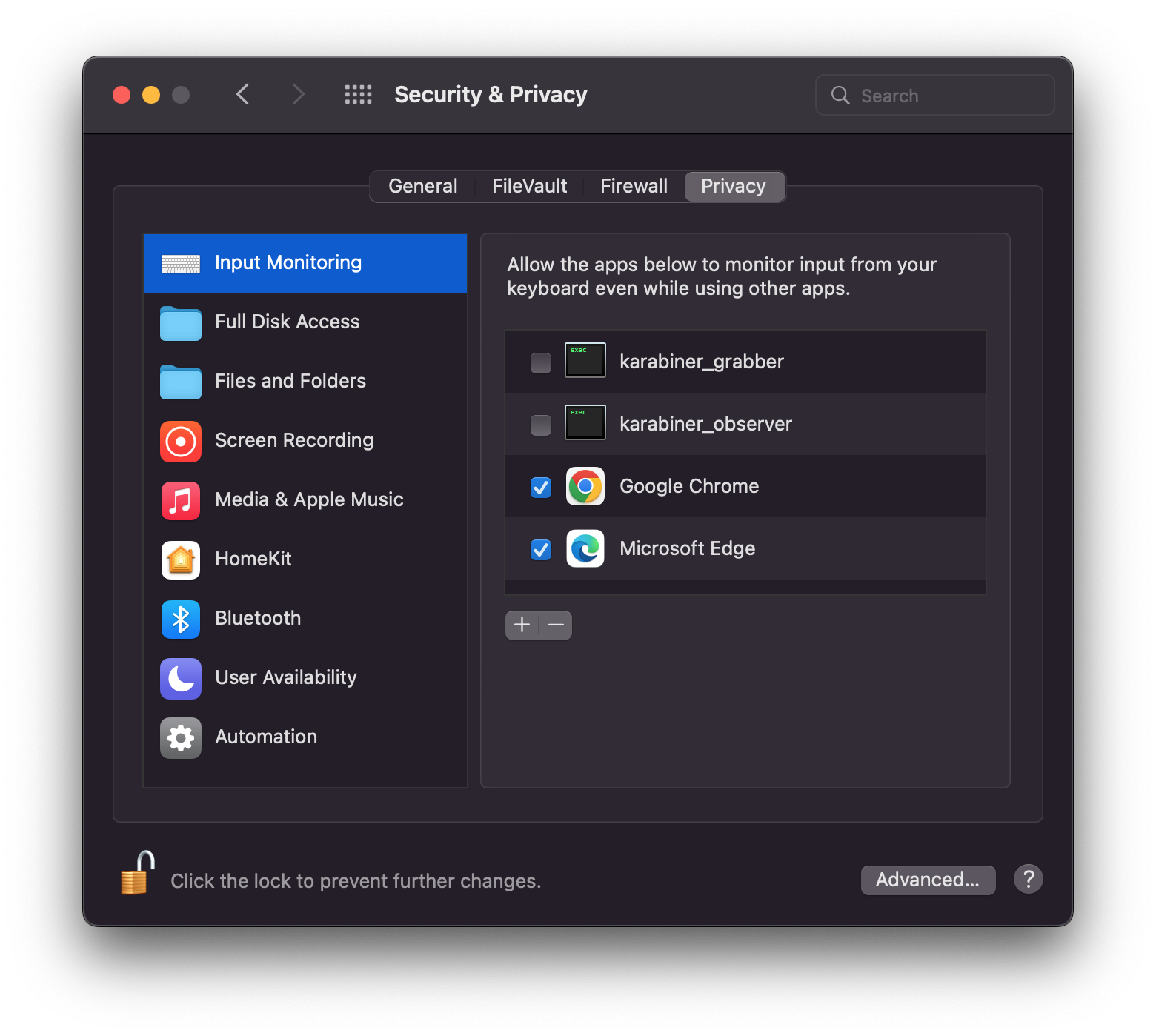The image size is (1156, 1036).
Task: Enable the karabiner_grabber checkbox
Action: (x=541, y=362)
